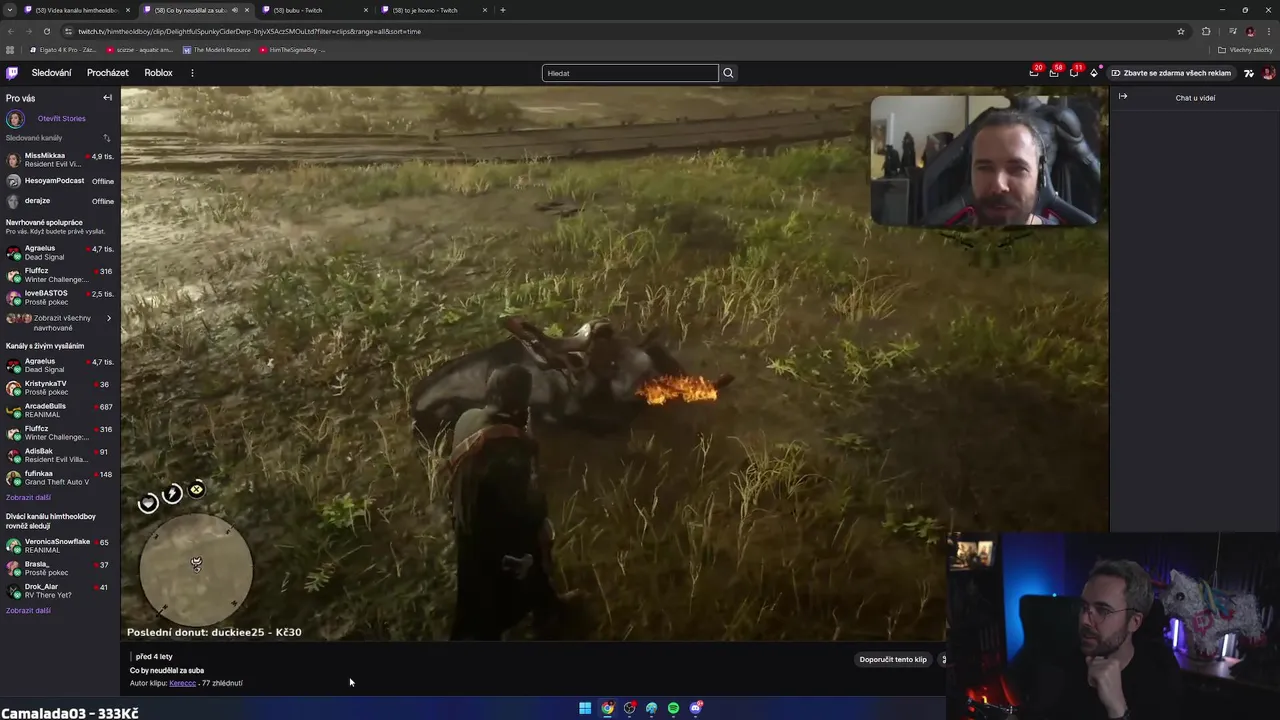
Task: Open Chrome from the taskbar
Action: tap(607, 708)
